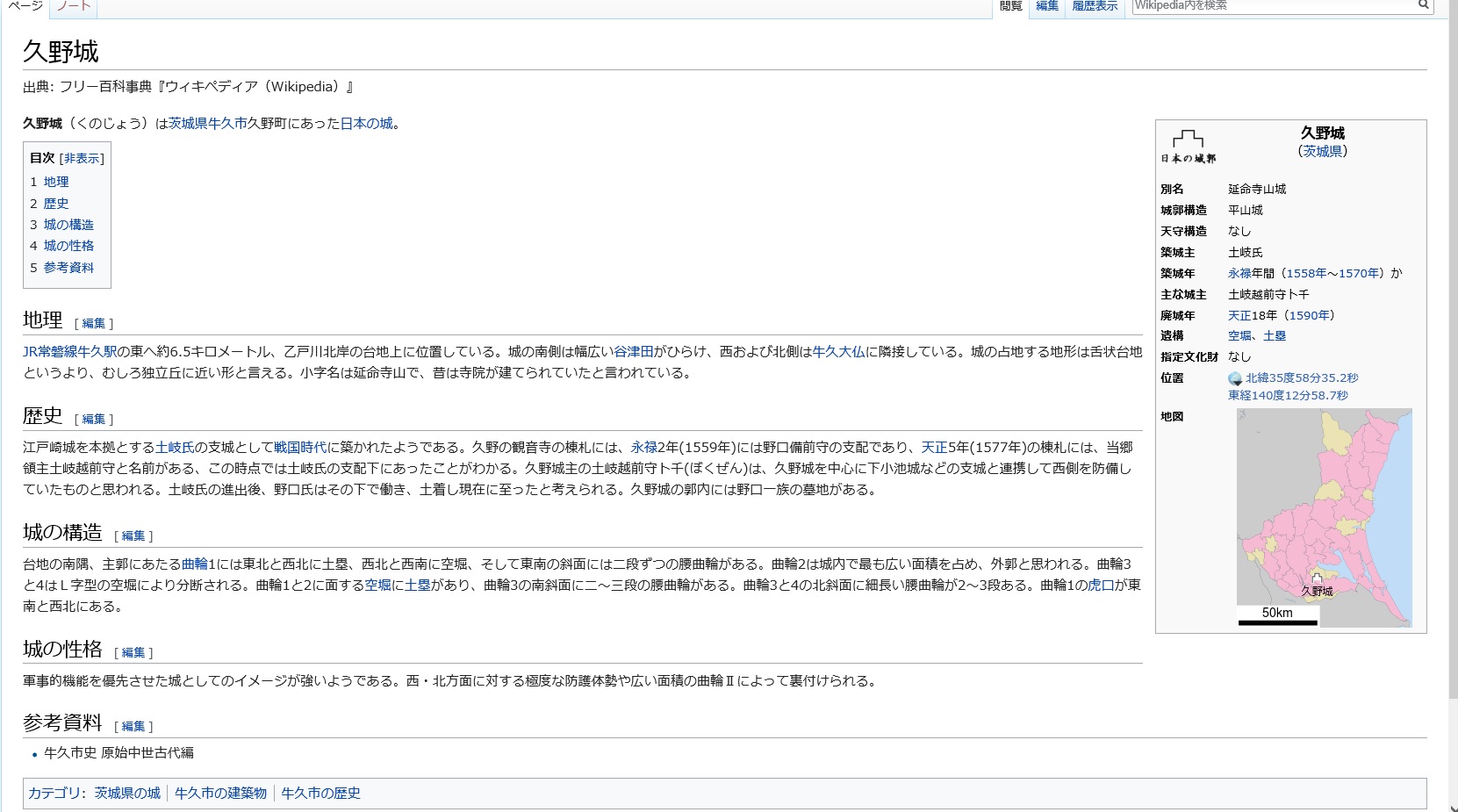The width and height of the screenshot is (1458, 812).
Task: Open the 虎口 link
Action: (x=1102, y=586)
